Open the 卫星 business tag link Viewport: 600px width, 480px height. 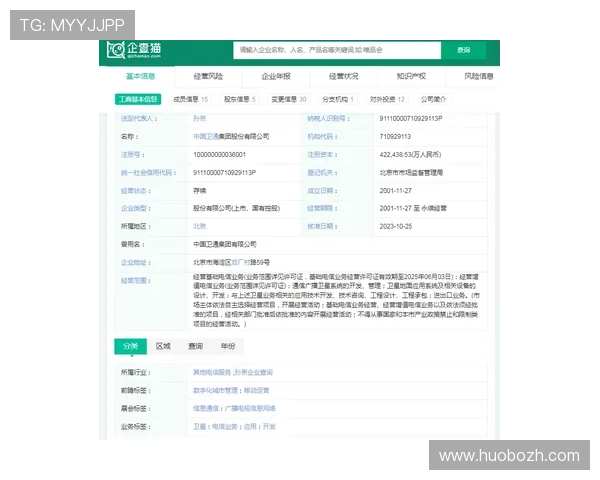point(199,427)
